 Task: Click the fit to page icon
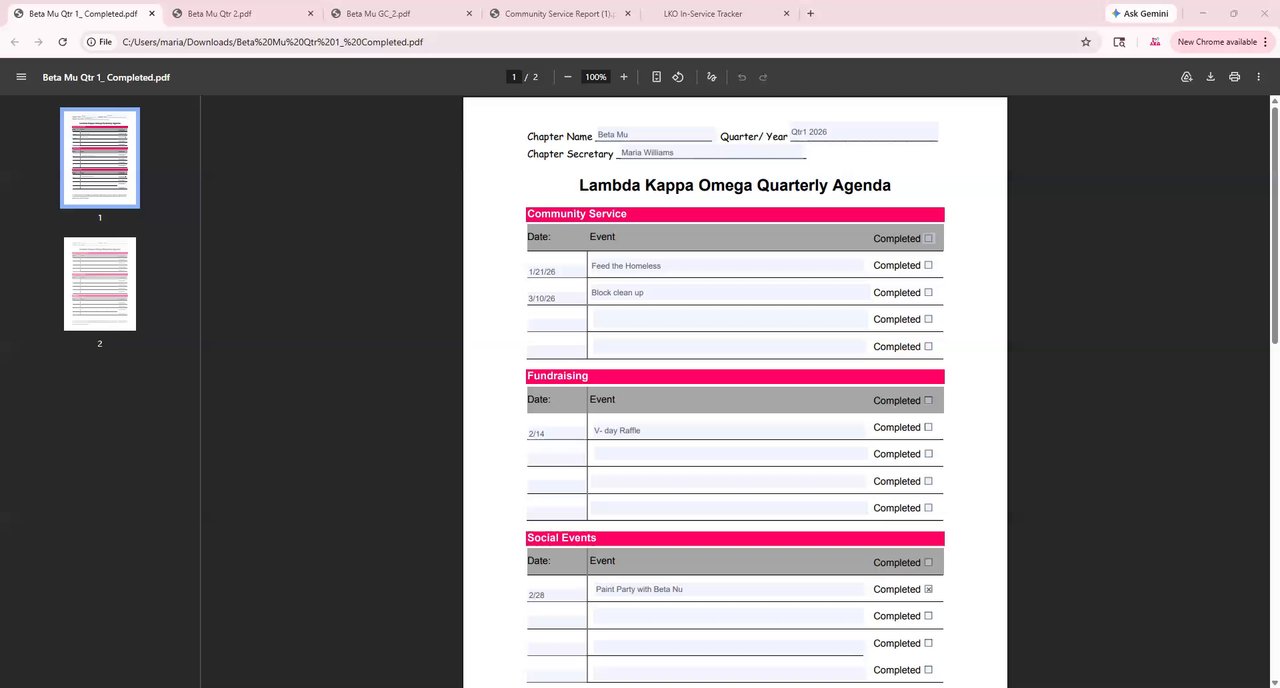(656, 77)
